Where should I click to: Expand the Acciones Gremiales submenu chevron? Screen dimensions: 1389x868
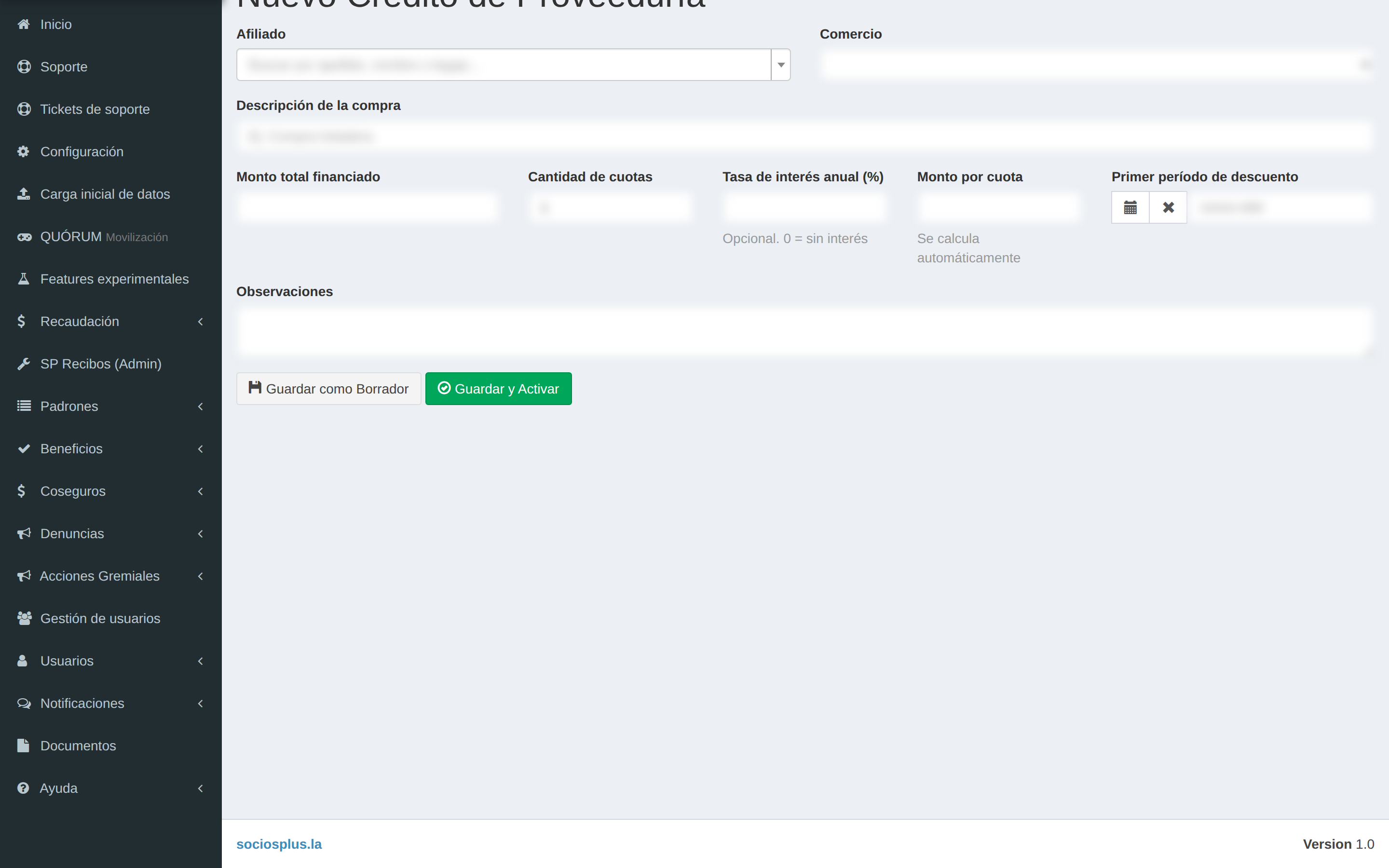(200, 576)
